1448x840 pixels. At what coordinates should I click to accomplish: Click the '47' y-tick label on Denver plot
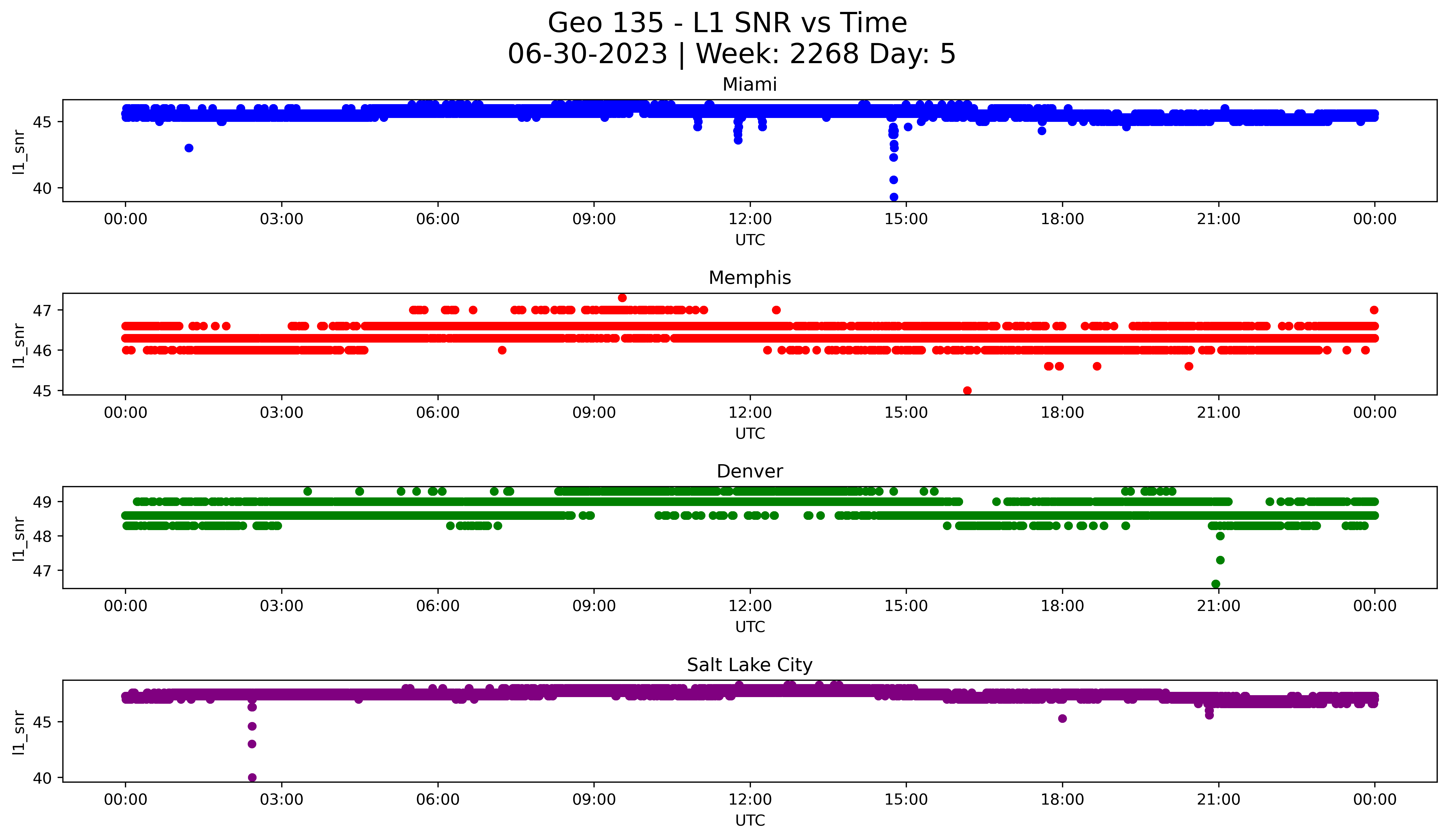click(42, 571)
